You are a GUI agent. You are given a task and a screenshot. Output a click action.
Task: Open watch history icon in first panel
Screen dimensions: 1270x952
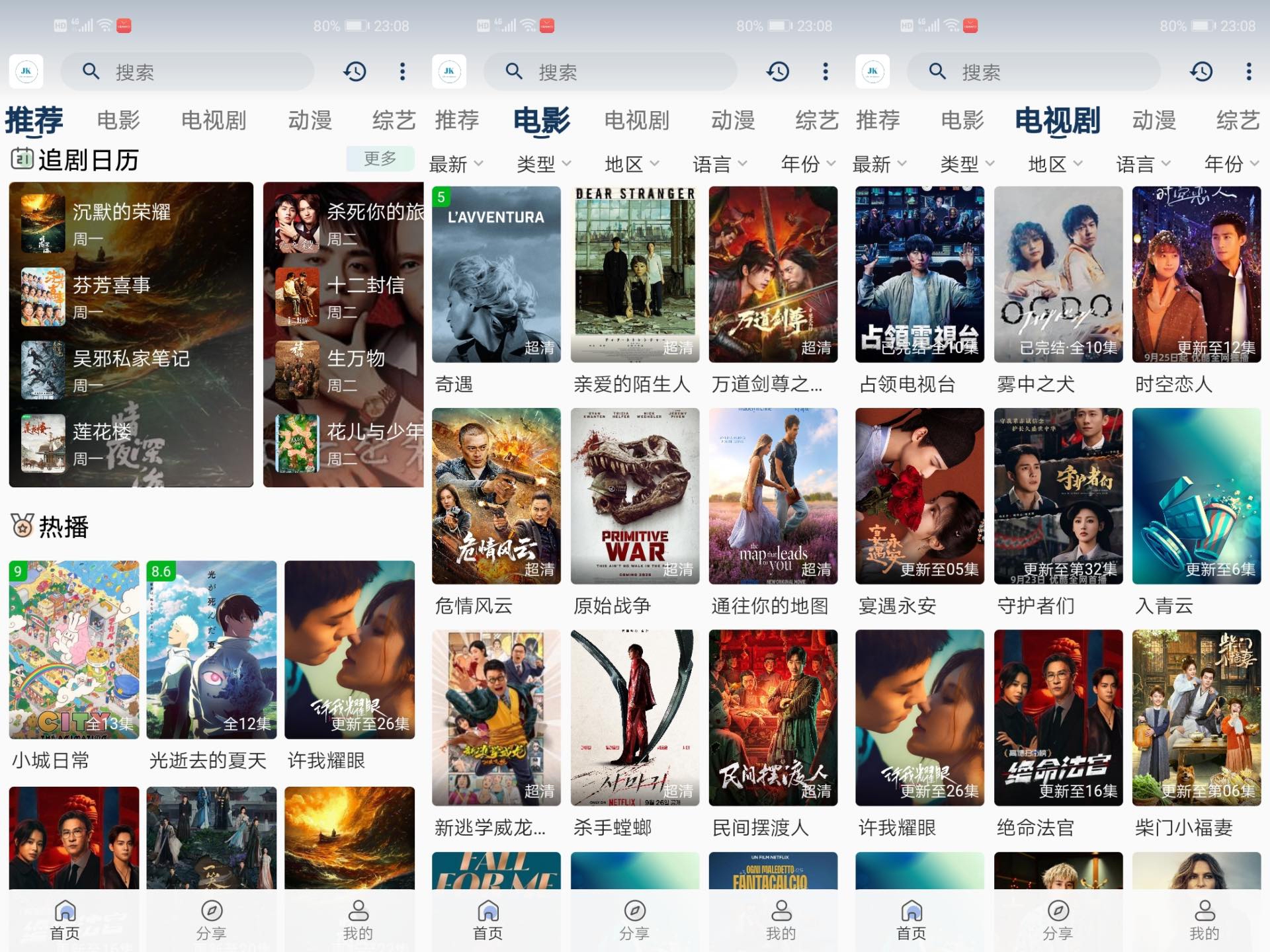pyautogui.click(x=355, y=71)
